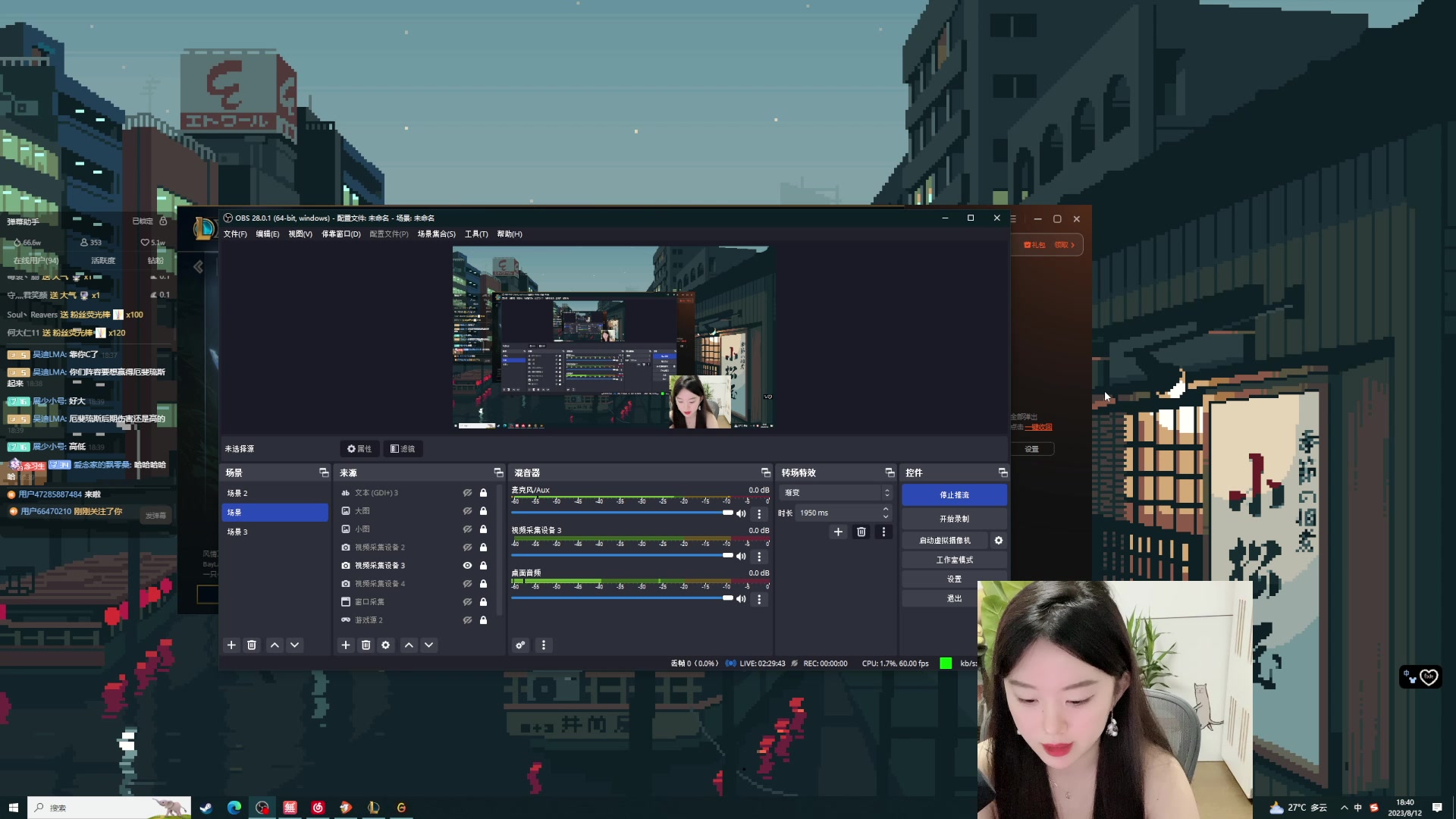Image resolution: width=1456 pixels, height=819 pixels.
Task: Open virtual camera settings gear icon
Action: pos(999,540)
